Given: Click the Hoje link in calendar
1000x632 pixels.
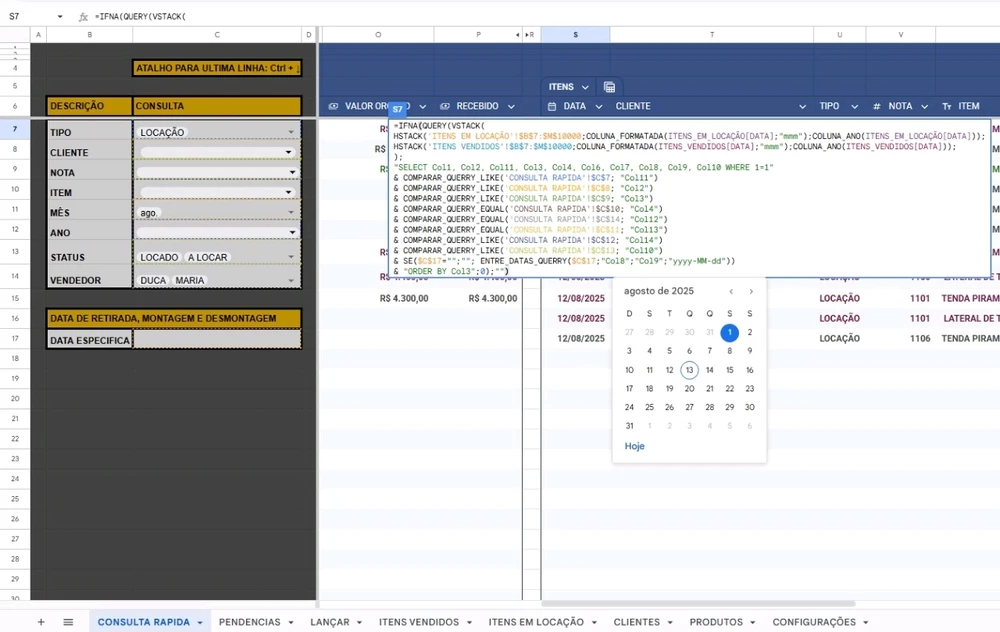Looking at the screenshot, I should click(634, 446).
